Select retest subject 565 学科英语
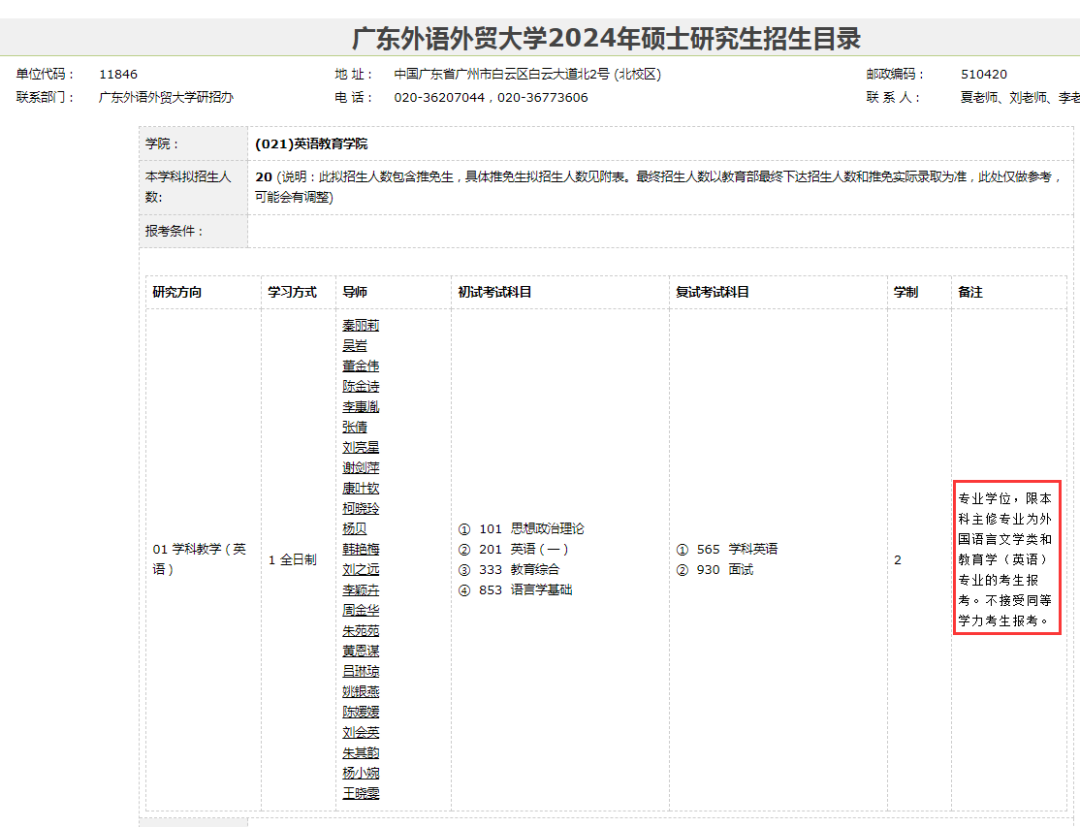1080x827 pixels. [737, 549]
